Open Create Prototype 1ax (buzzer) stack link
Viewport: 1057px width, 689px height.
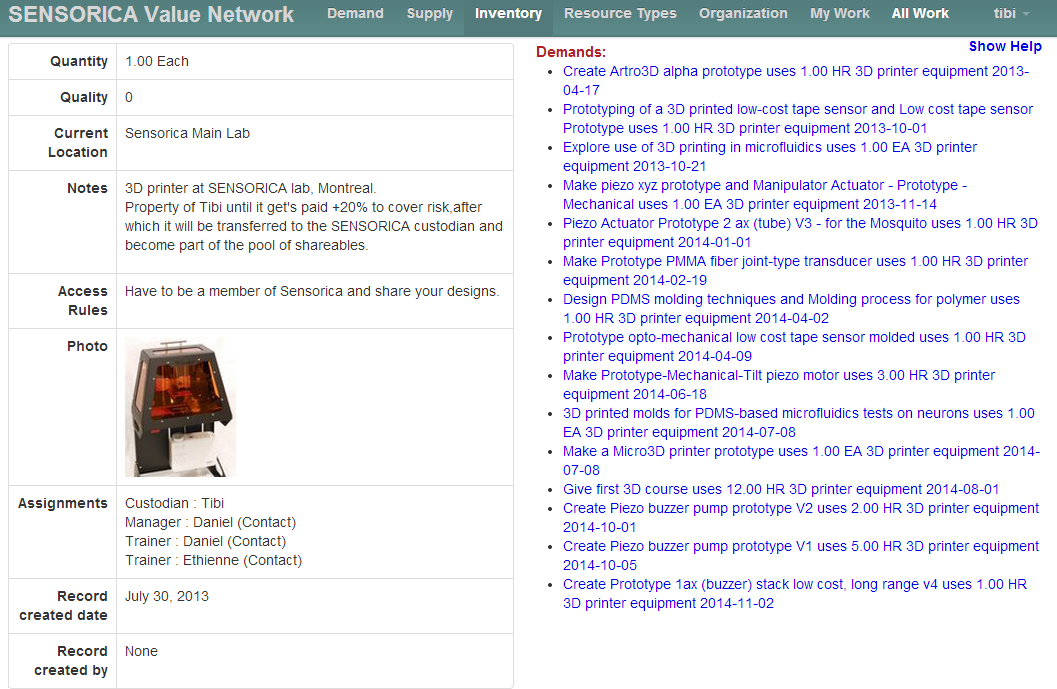point(795,593)
